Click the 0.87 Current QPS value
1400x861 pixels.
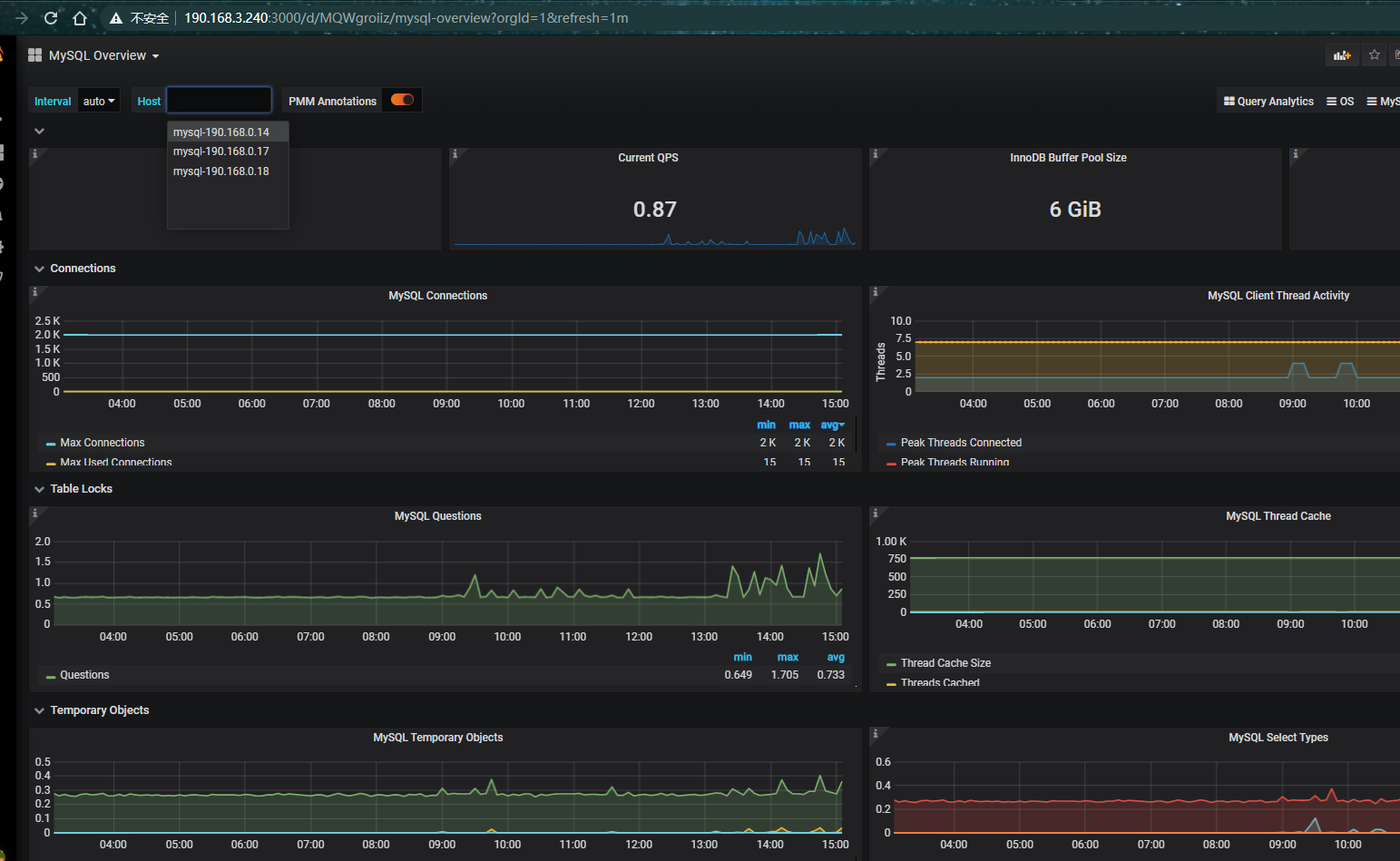pos(655,210)
